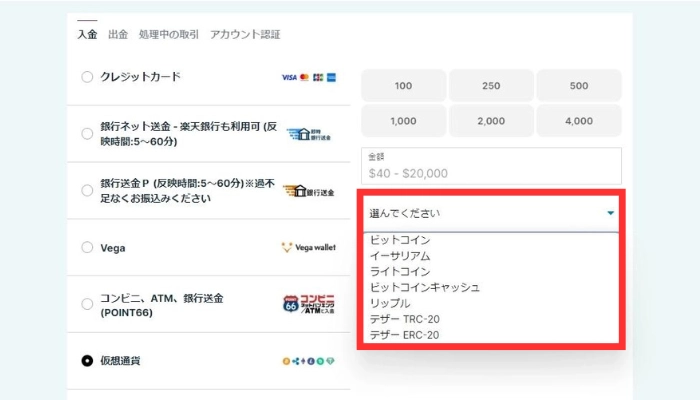Choose the 銀行送金 P radio button
Viewport: 700px width, 400px height.
87,191
